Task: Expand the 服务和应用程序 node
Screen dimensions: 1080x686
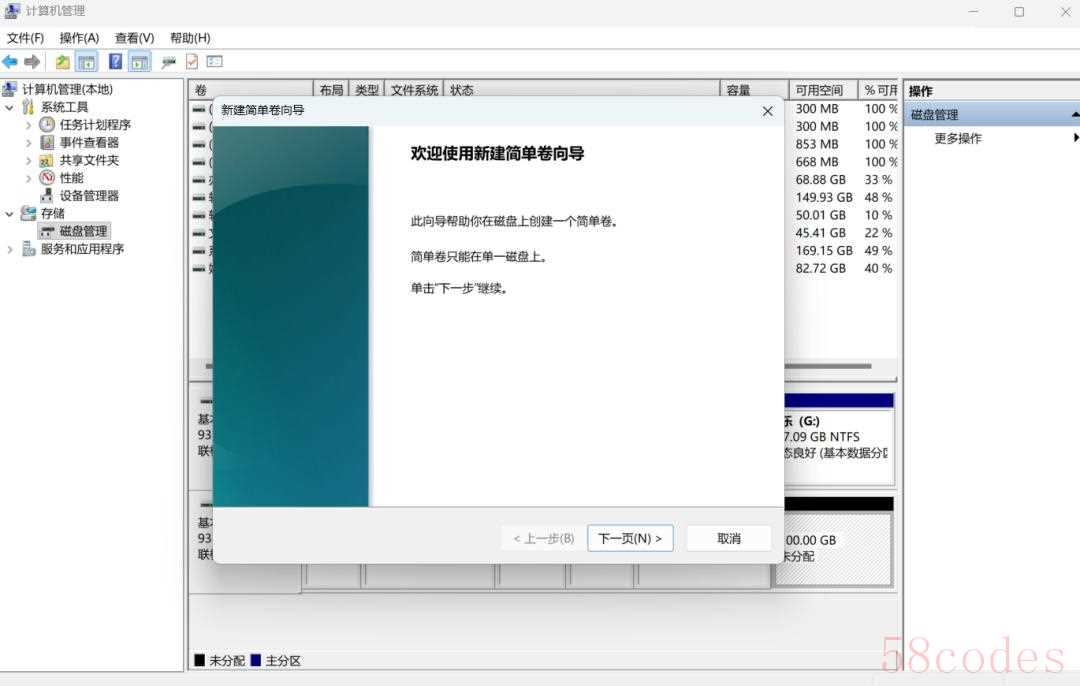Action: click(x=10, y=249)
